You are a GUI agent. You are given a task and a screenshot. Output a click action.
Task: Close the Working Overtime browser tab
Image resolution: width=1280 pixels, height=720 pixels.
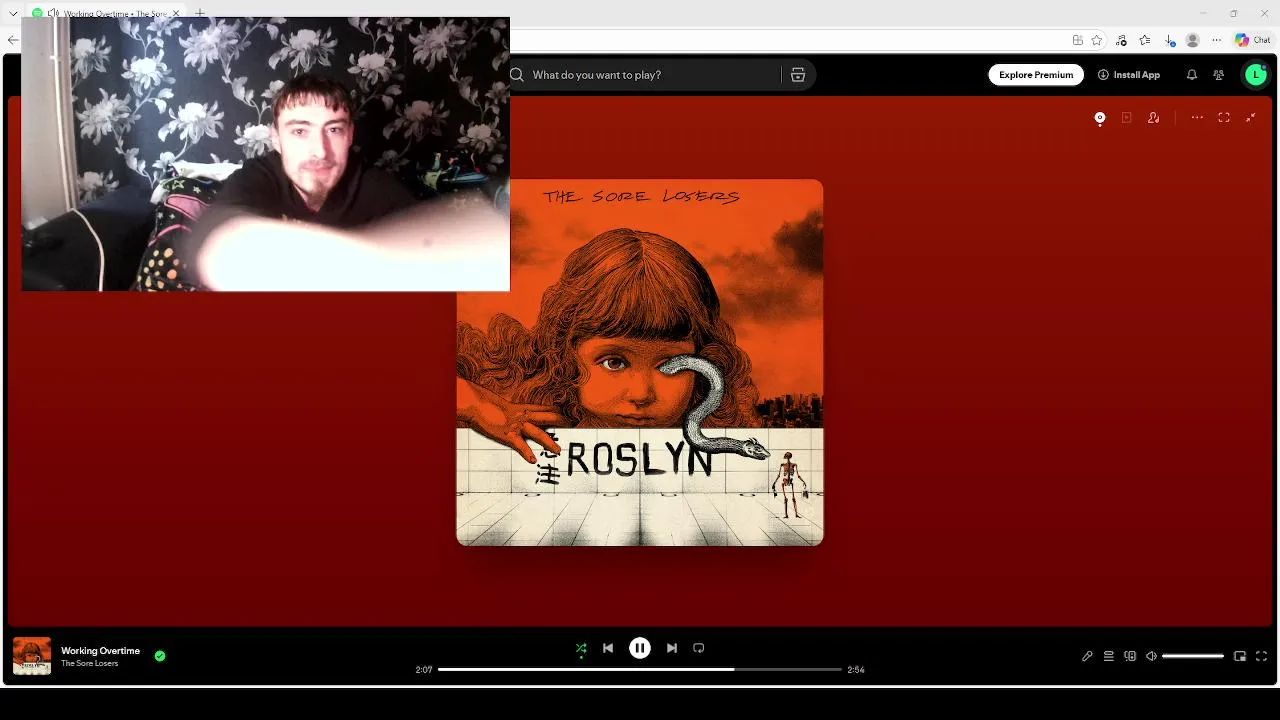[x=176, y=13]
